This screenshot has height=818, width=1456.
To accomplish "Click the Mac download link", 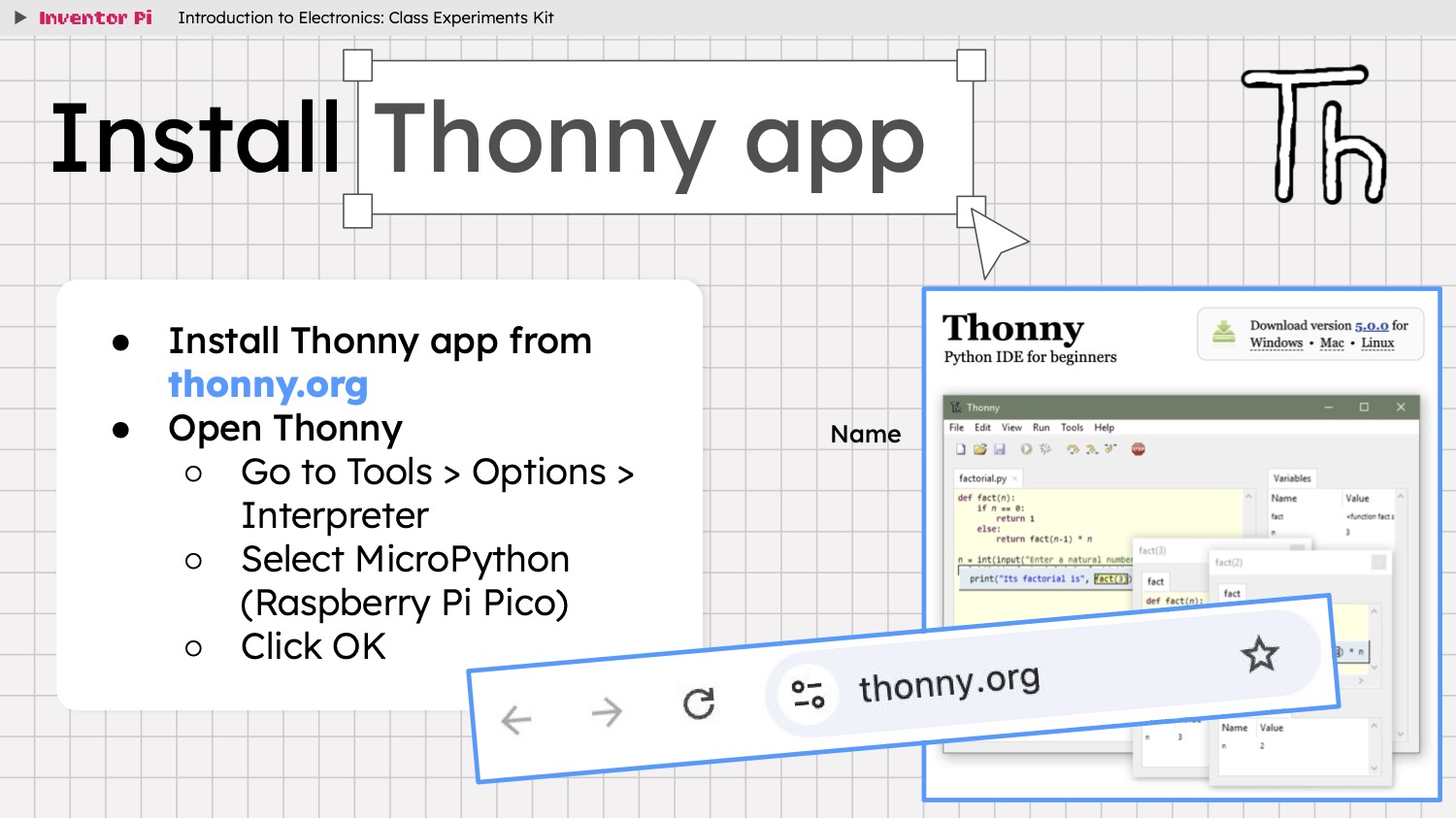I will [1332, 343].
